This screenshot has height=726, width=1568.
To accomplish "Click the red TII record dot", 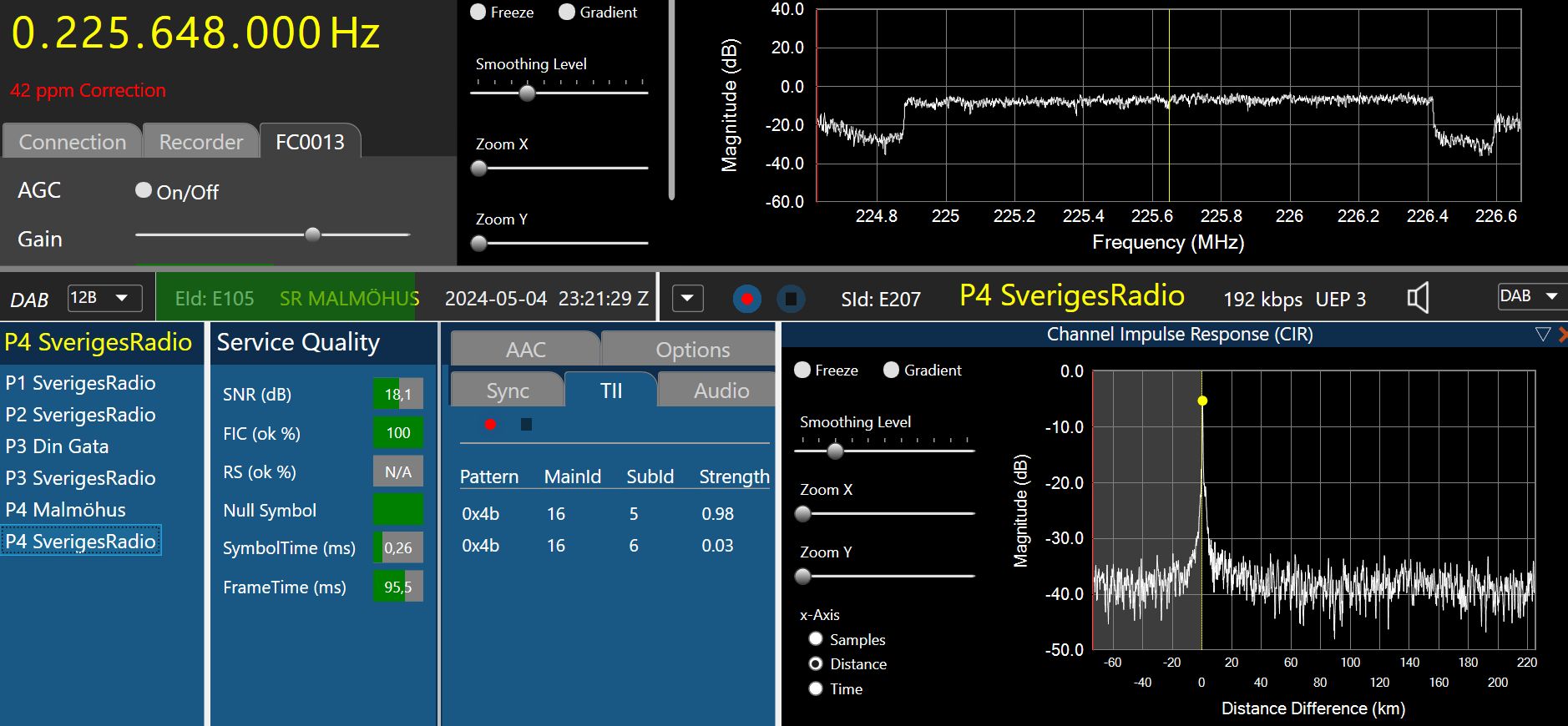I will tap(490, 425).
